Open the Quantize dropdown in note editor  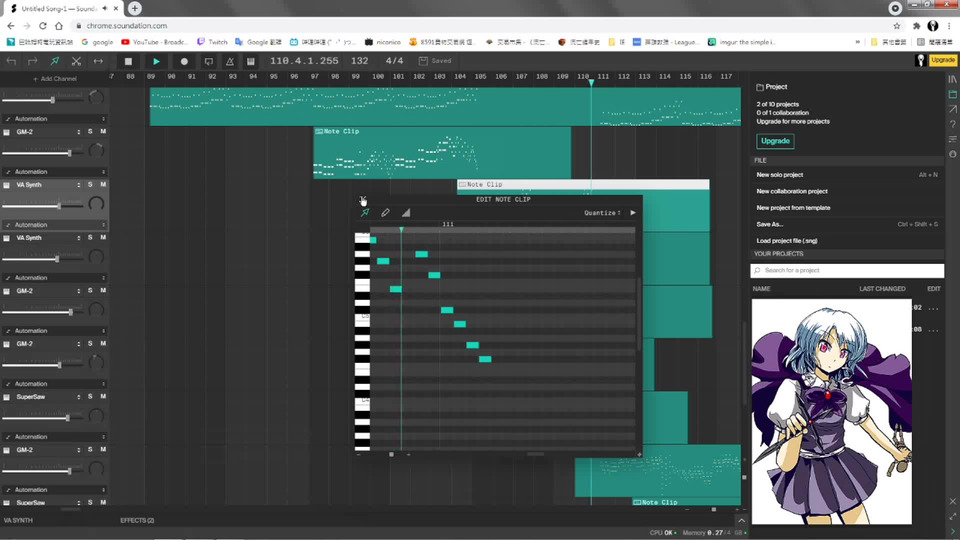(x=602, y=213)
